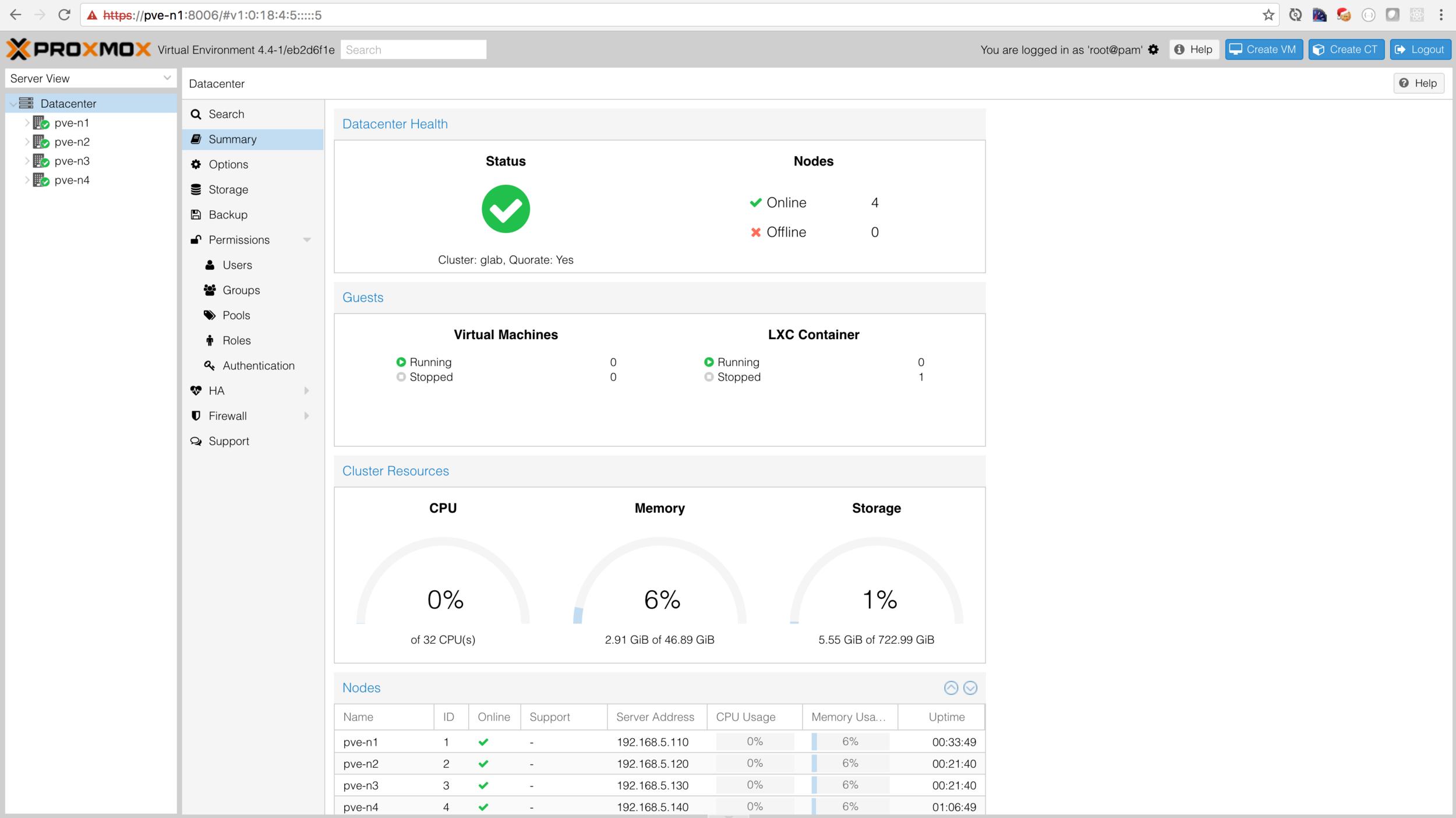
Task: Click the insecure connection warning icon
Action: point(92,16)
